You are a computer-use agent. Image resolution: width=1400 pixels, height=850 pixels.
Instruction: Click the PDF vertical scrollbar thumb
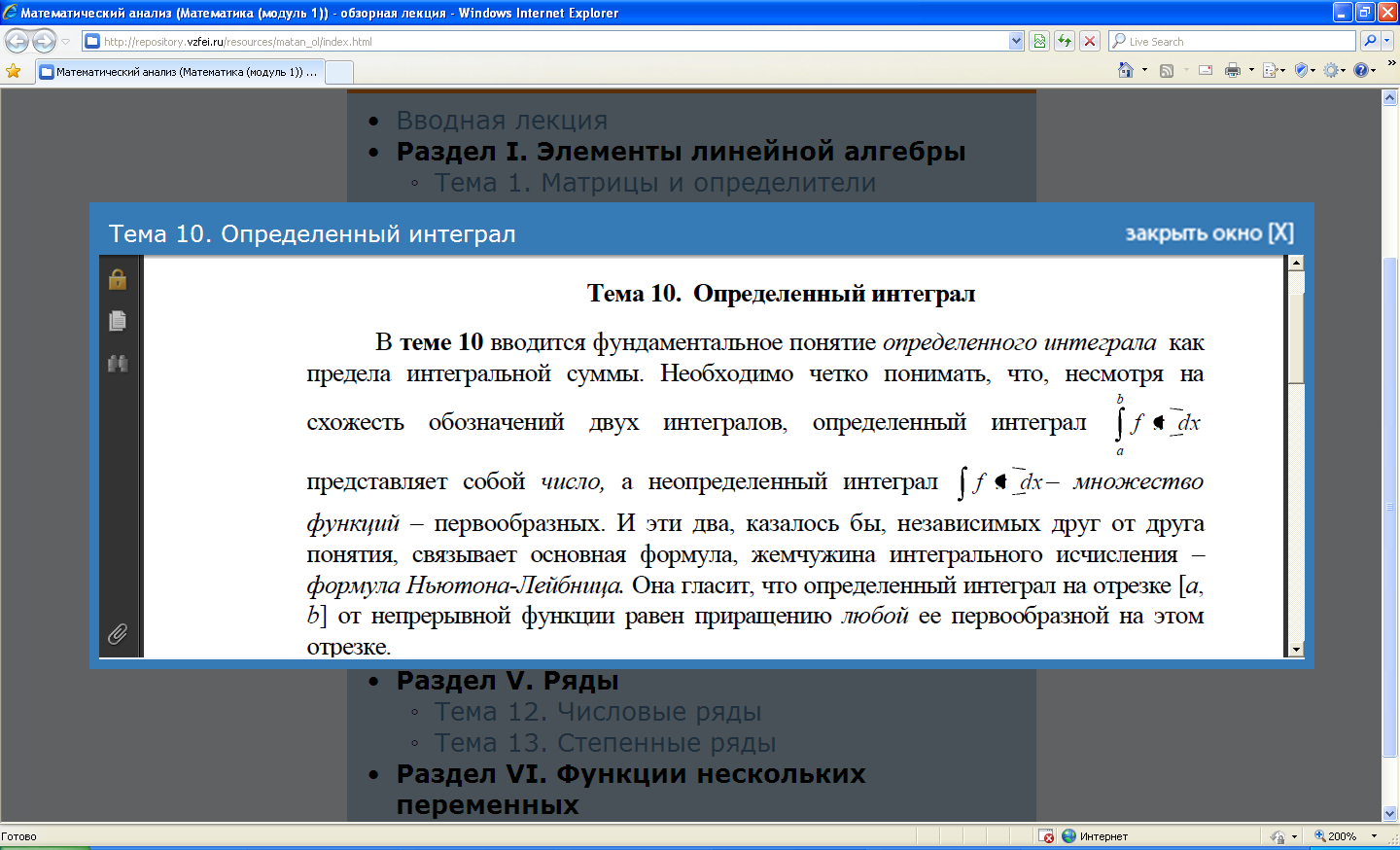coord(1296,337)
